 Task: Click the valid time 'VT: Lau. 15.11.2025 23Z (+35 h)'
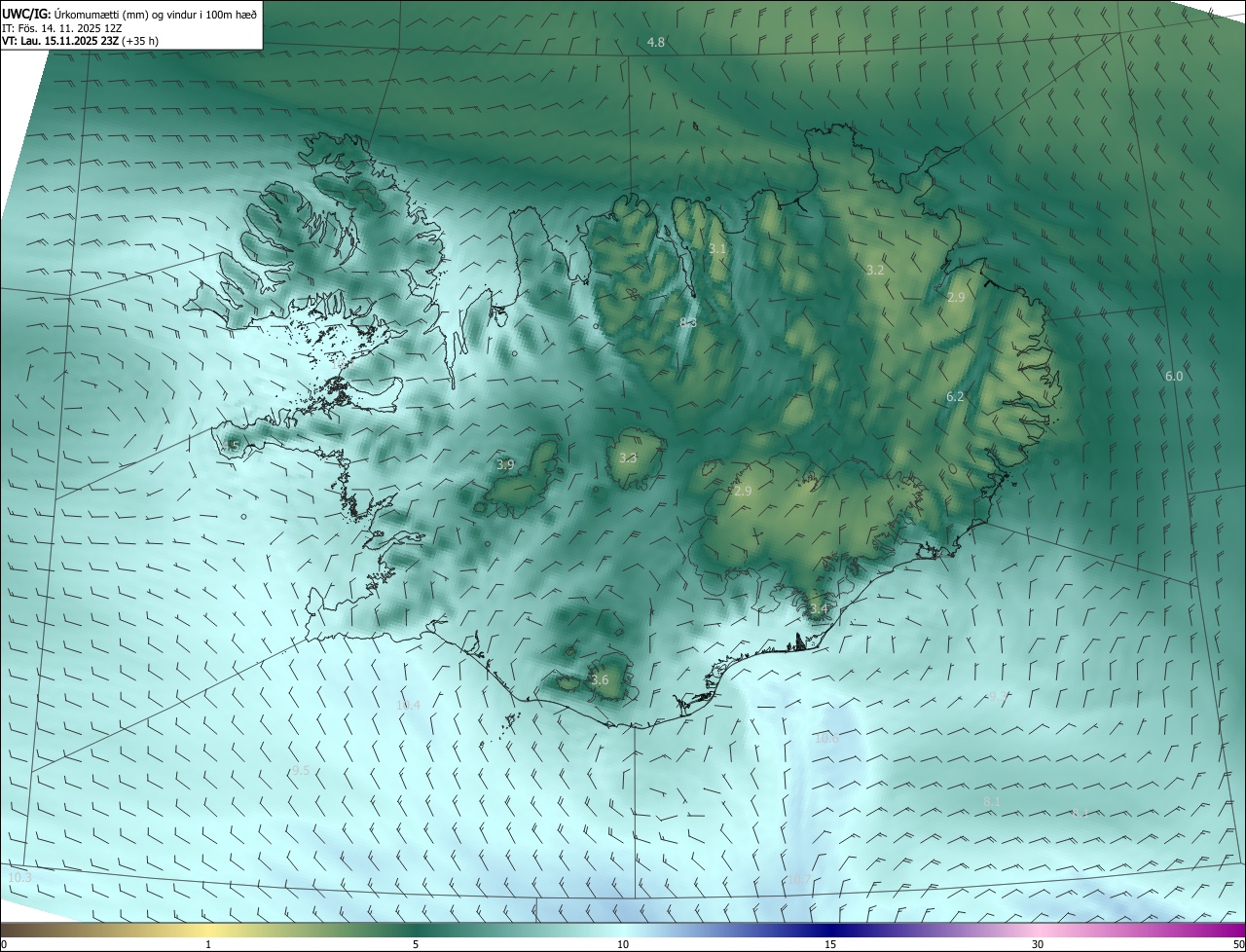80,41
